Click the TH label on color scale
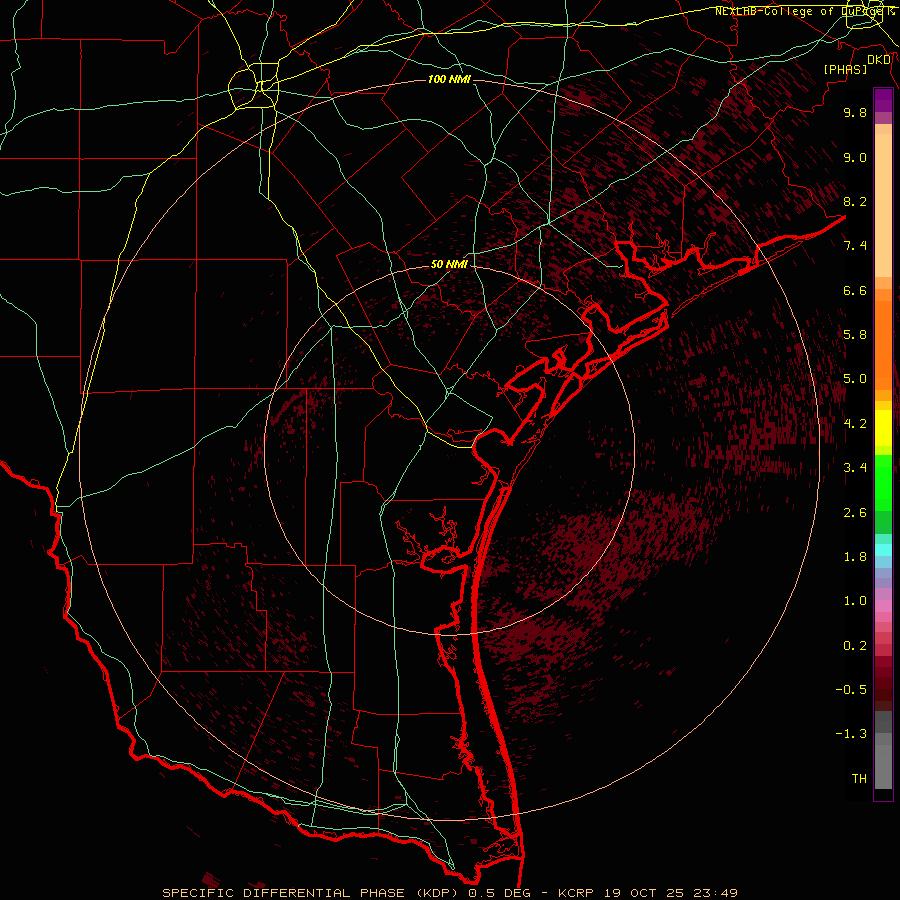This screenshot has height=900, width=900. click(859, 779)
